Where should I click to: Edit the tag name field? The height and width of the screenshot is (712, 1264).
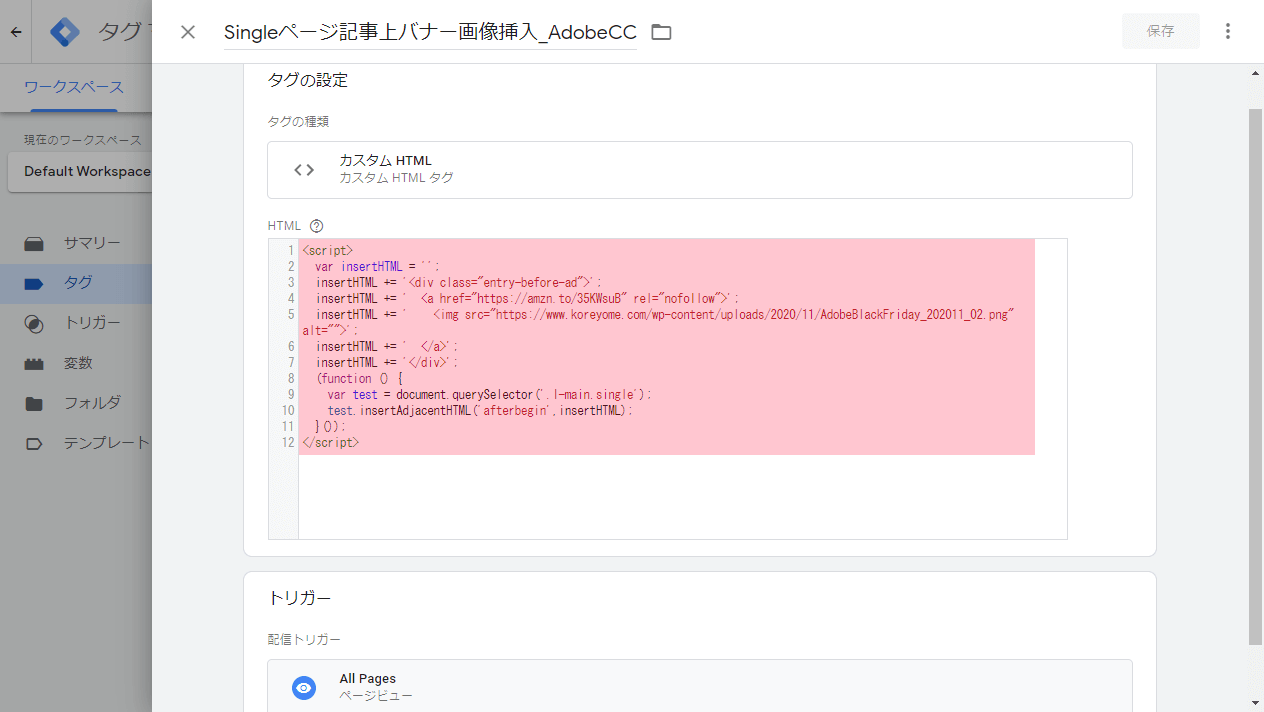[x=430, y=32]
